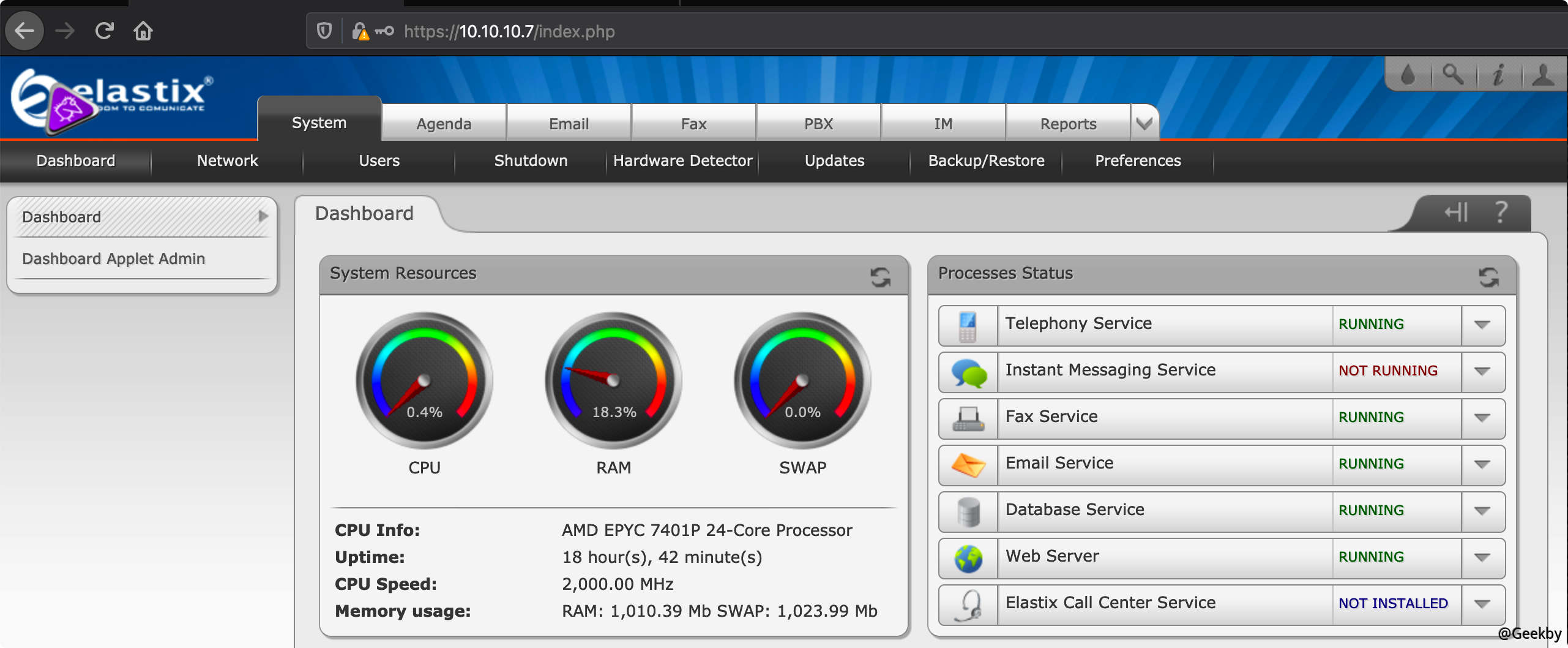Screen dimensions: 1568x648
Task: Click the user profile icon in header
Action: coord(1543,75)
